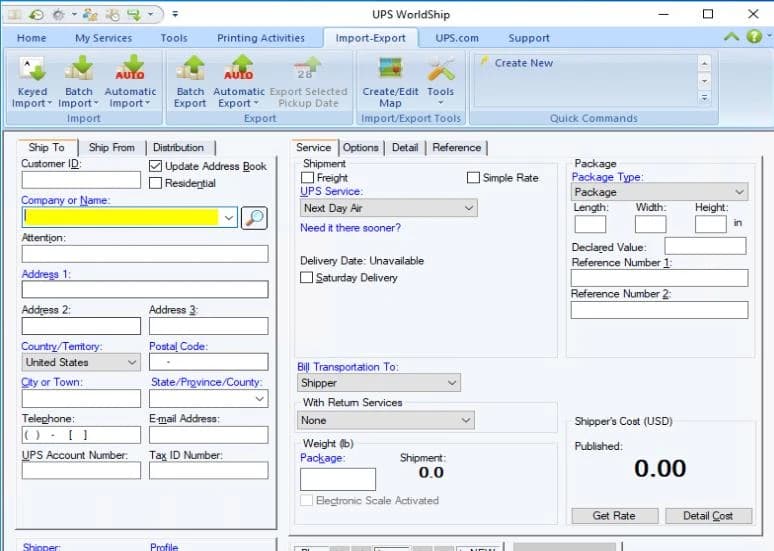Check the Residential checkbox
Image resolution: width=774 pixels, height=551 pixels.
155,183
